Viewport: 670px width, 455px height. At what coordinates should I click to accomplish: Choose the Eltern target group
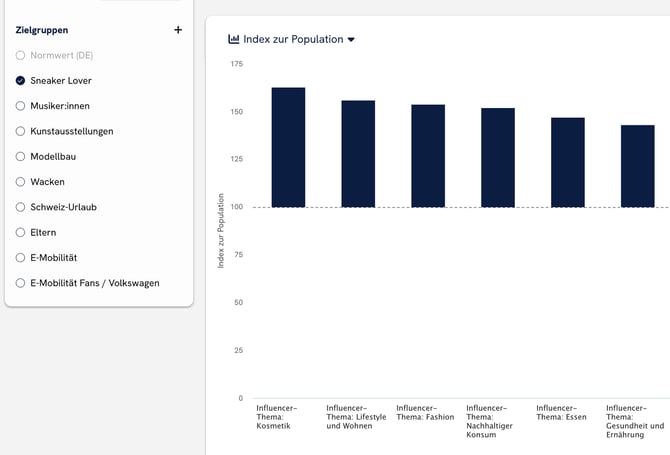21,232
